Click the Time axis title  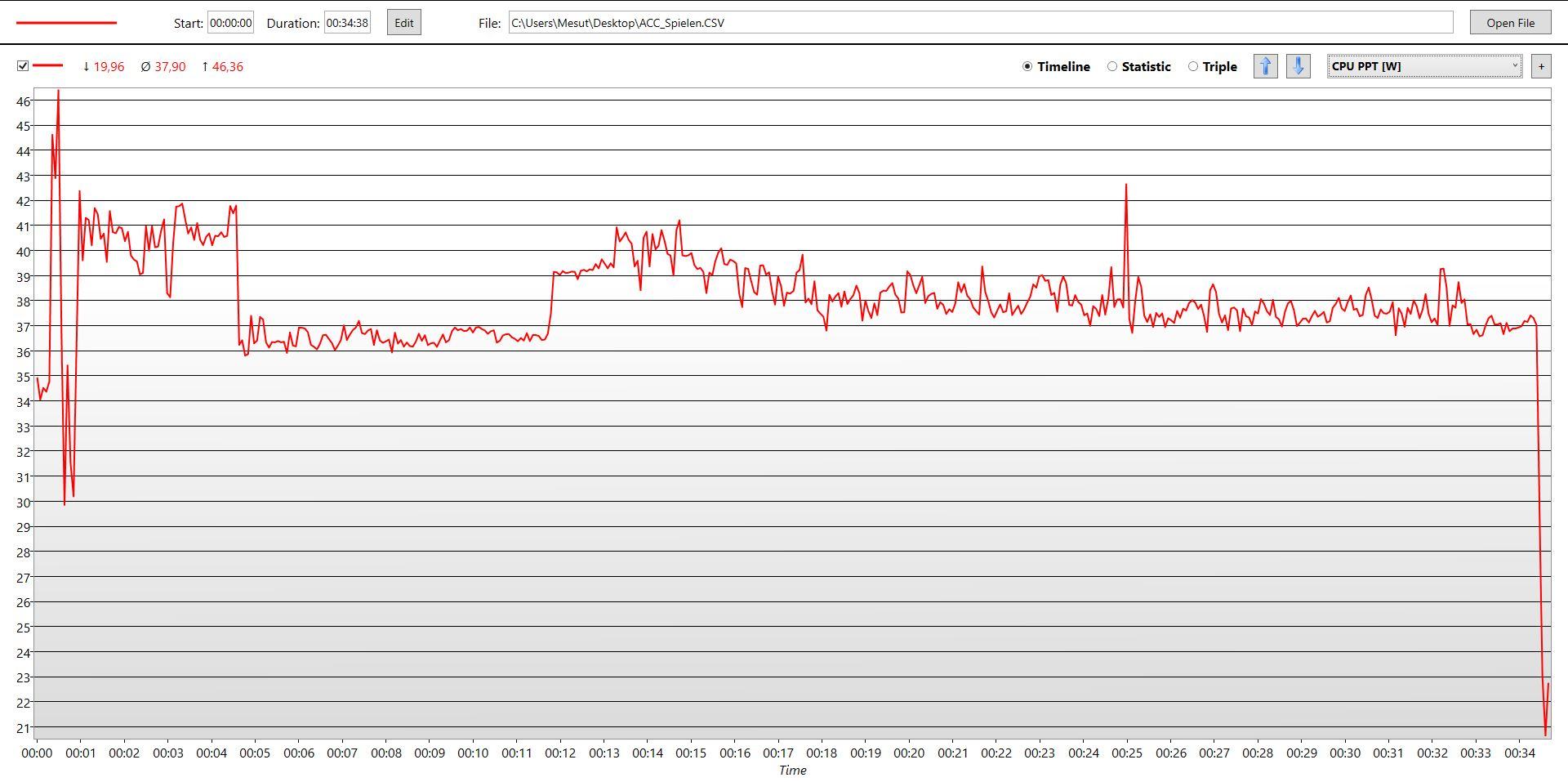792,771
